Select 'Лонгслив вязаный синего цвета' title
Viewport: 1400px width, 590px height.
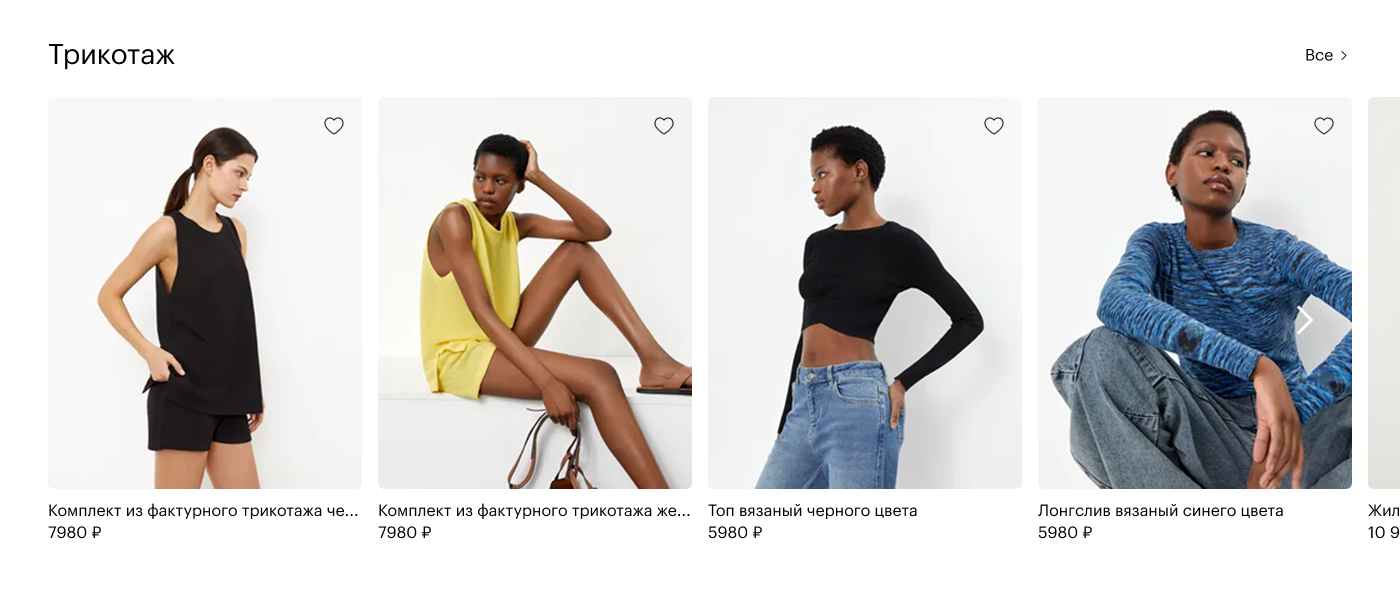[x=1160, y=511]
